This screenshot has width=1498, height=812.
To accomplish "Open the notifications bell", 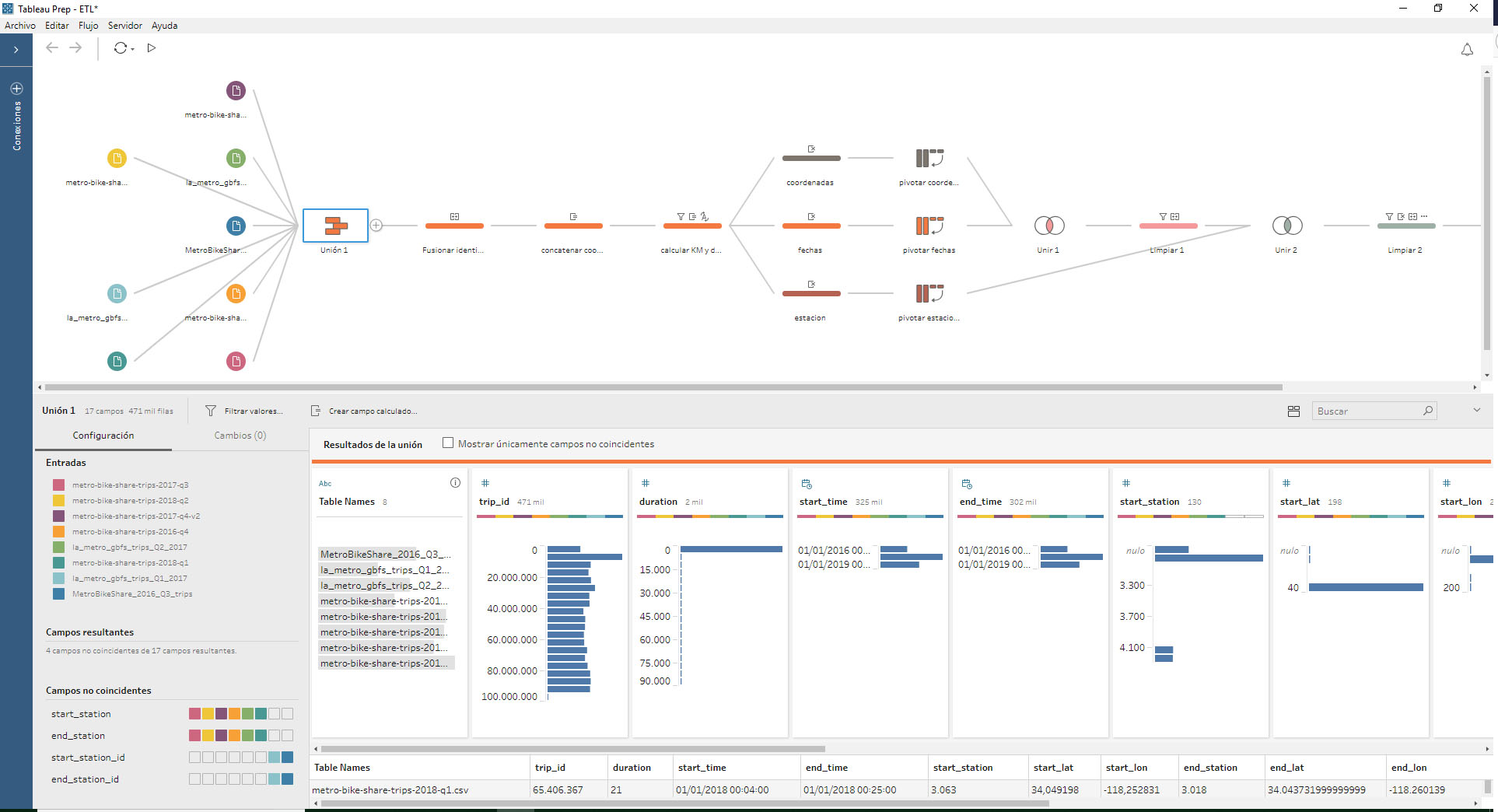I will [x=1467, y=50].
